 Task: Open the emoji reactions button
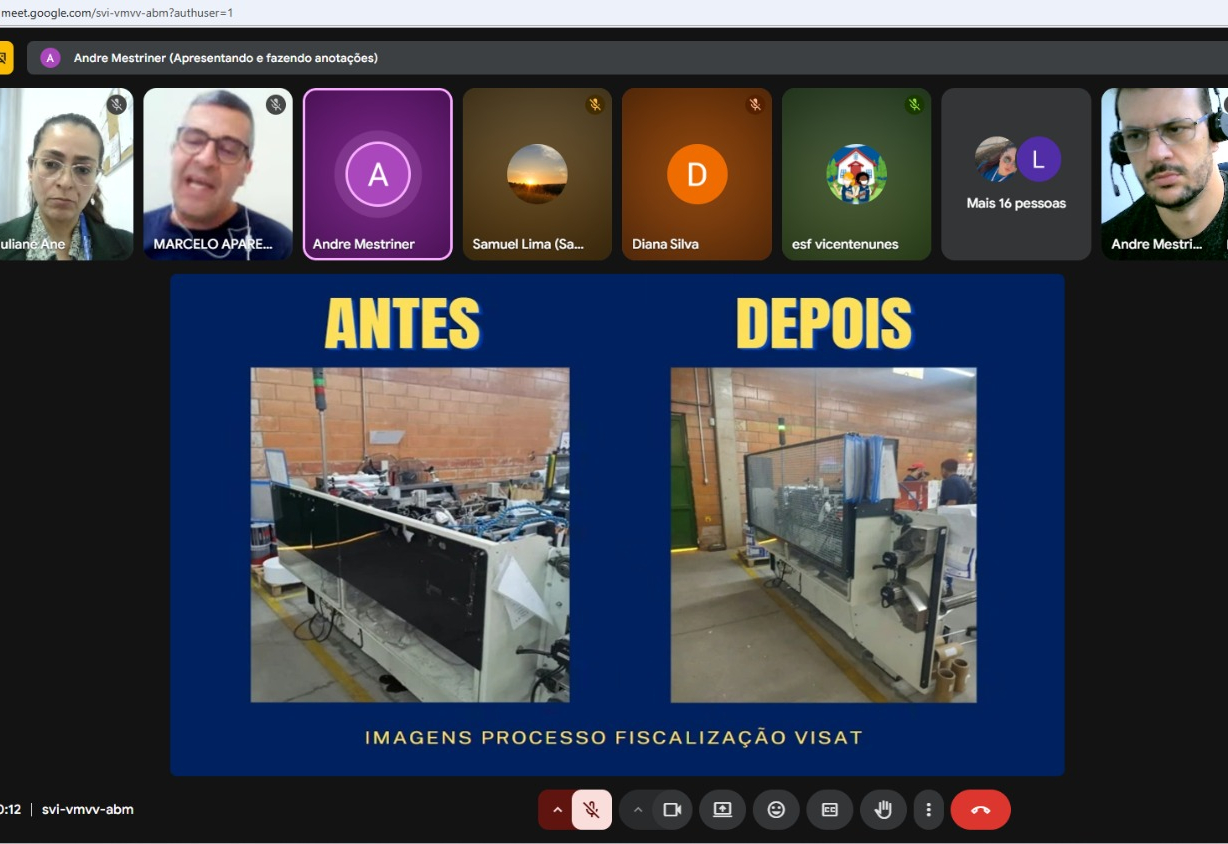[x=776, y=810]
